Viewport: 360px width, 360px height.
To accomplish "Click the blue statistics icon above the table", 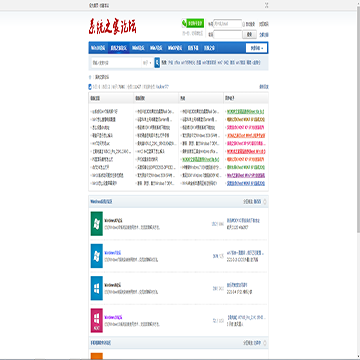I will (90, 87).
